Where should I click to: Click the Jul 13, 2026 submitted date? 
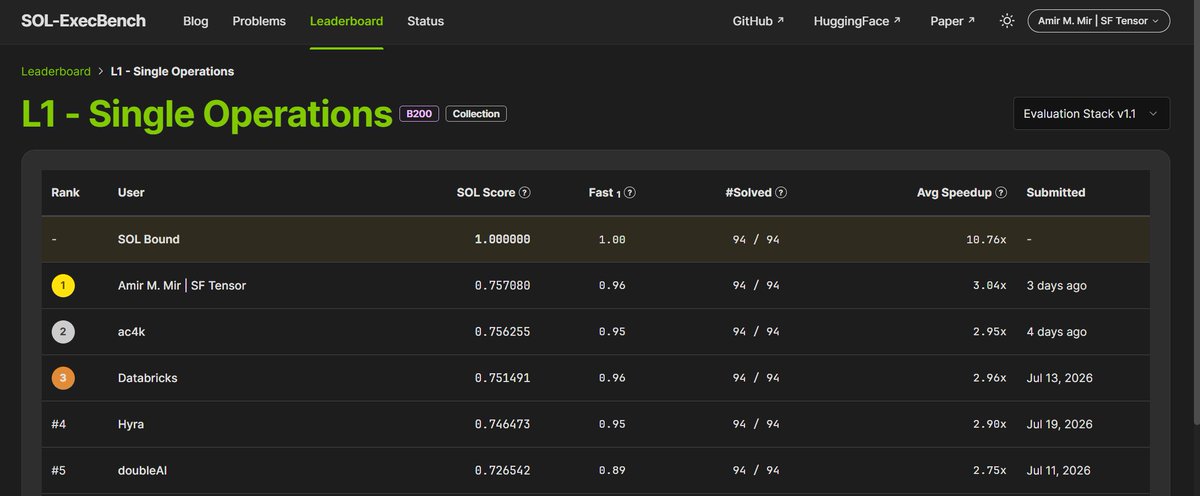[x=1060, y=378]
